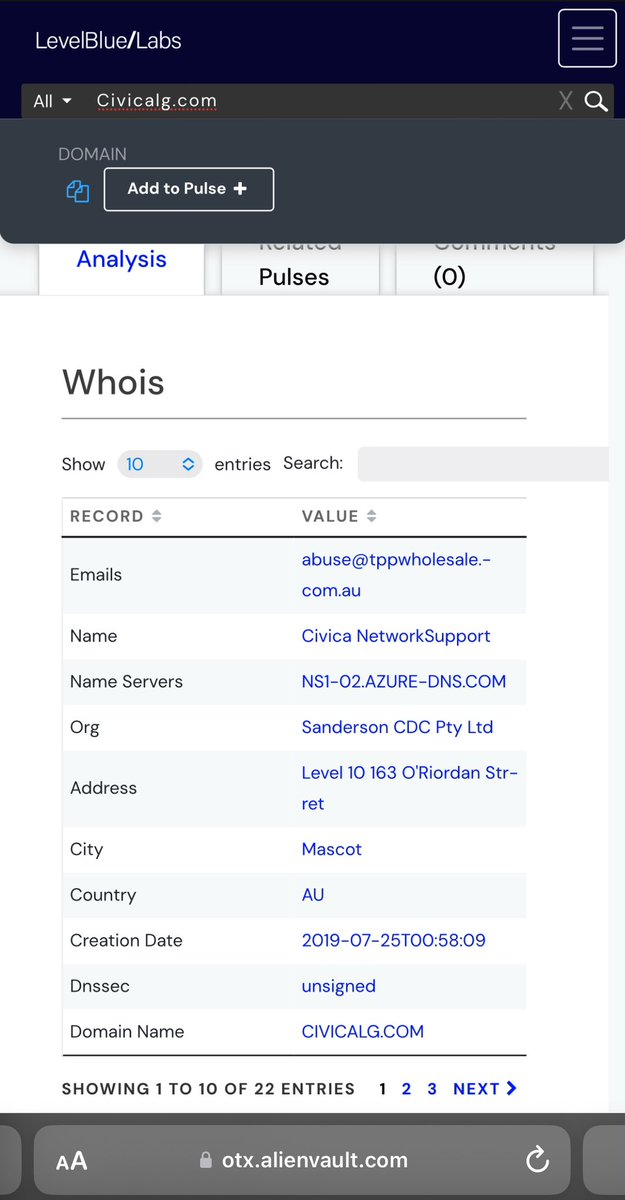Switch to the Analysis tab
Image resolution: width=625 pixels, height=1200 pixels.
tap(121, 260)
